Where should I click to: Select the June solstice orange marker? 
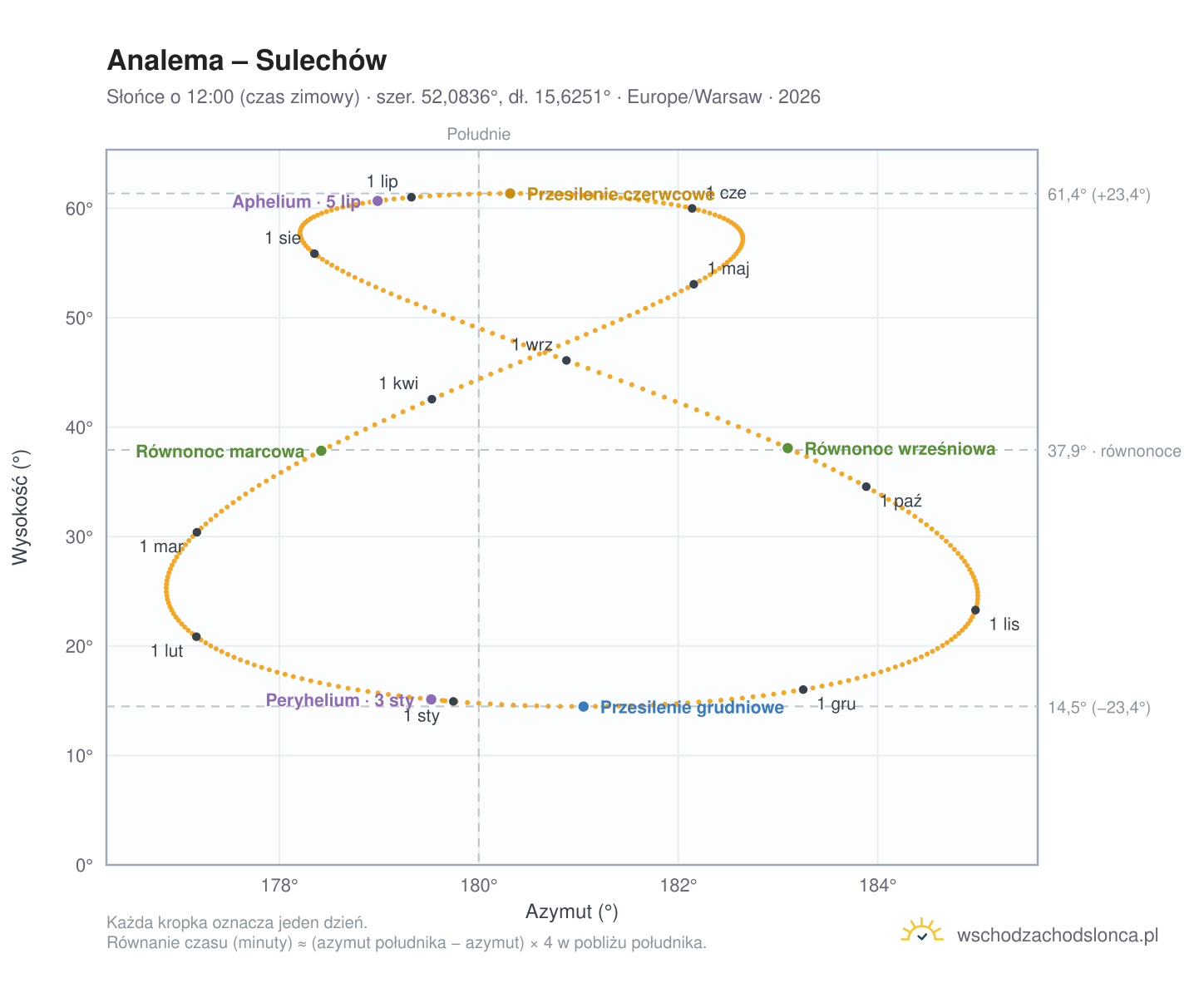click(x=511, y=194)
